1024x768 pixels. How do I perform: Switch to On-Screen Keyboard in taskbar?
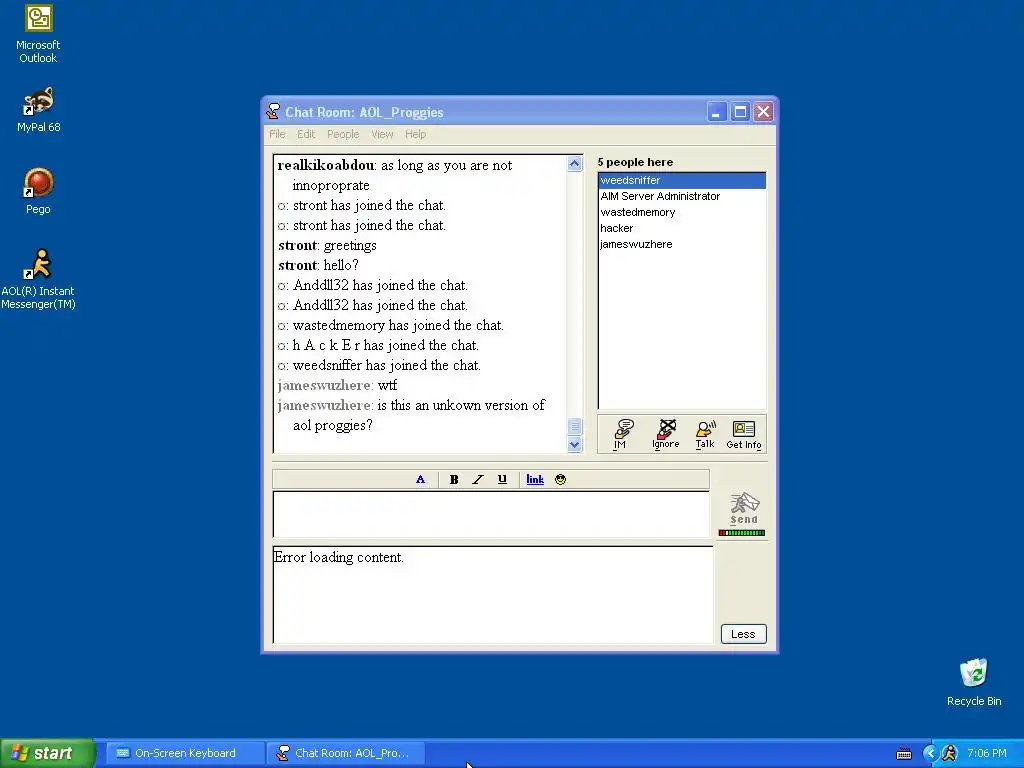[x=185, y=753]
